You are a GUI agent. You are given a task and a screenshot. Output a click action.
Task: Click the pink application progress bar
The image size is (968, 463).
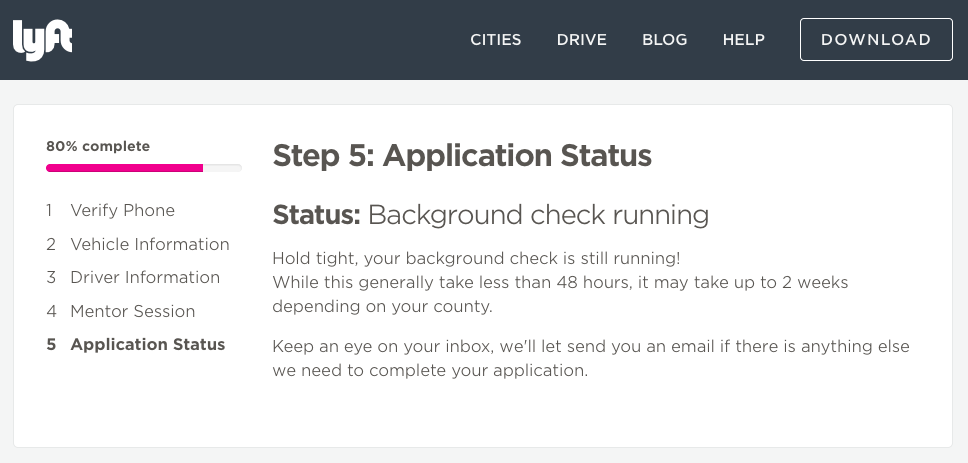(144, 168)
